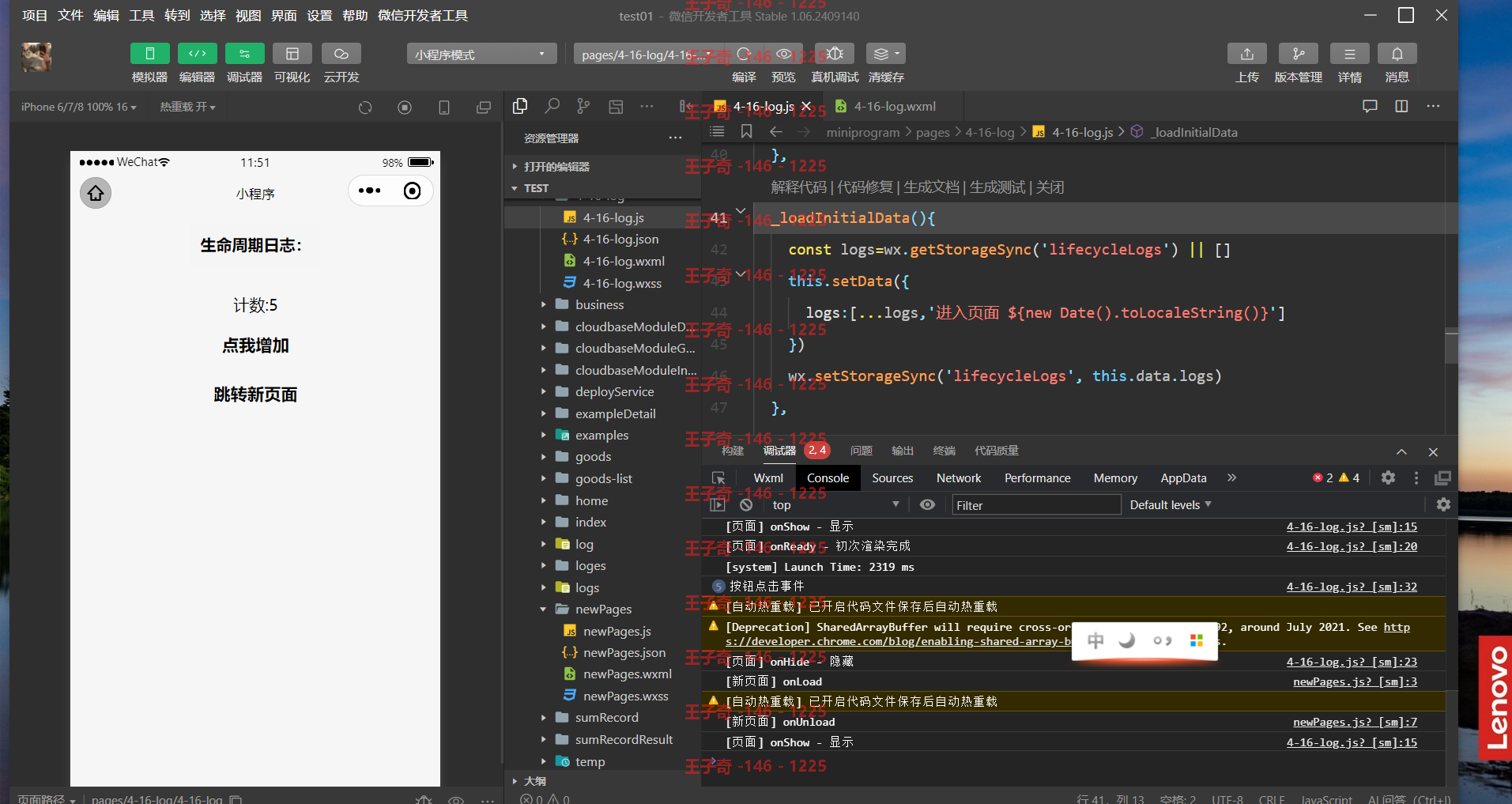Click the mini program capsule menu dots
1512x804 pixels.
click(x=369, y=191)
